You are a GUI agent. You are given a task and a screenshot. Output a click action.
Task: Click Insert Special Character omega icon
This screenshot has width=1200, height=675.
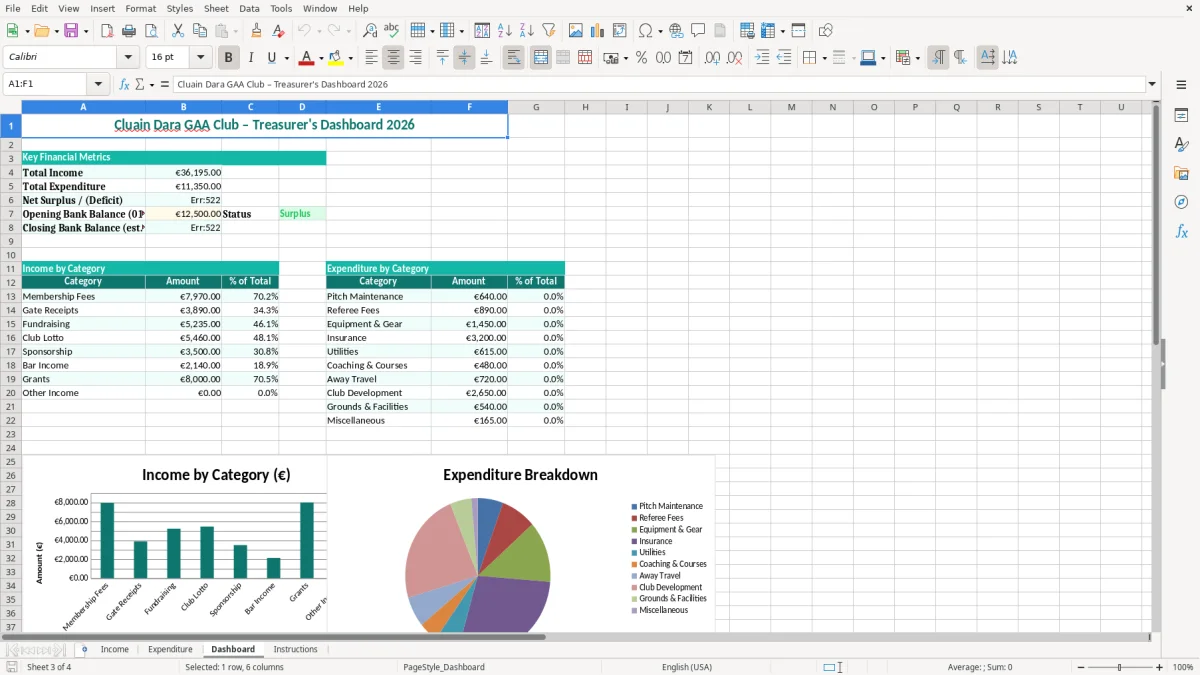point(645,31)
